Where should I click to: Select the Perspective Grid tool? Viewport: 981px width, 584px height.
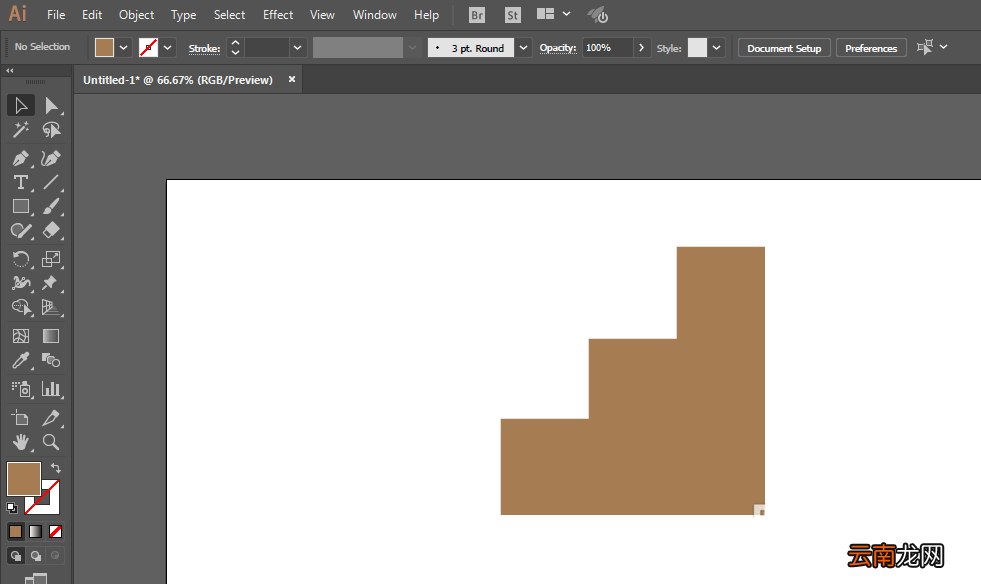(x=51, y=307)
